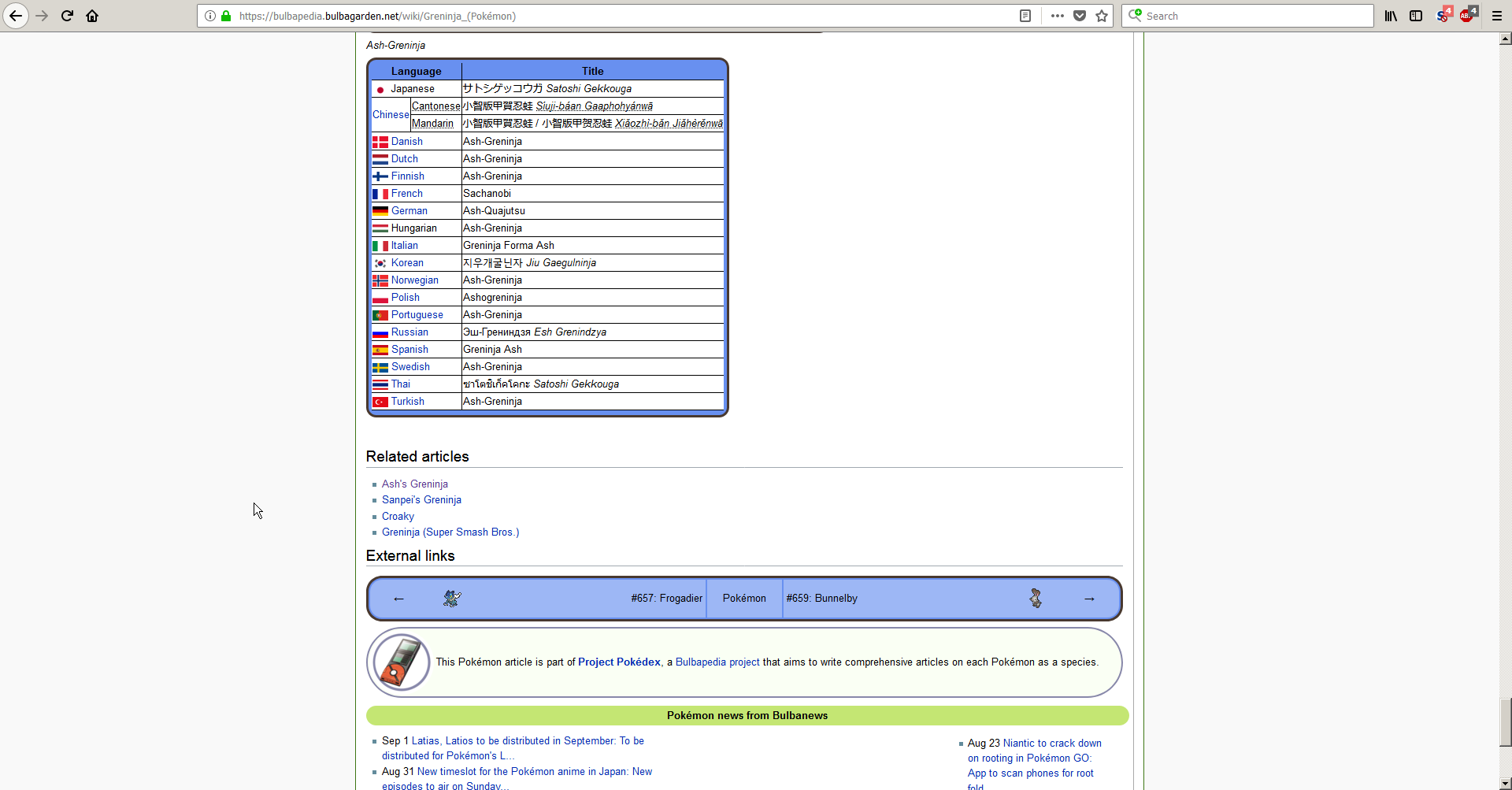Reload the current page

pyautogui.click(x=67, y=16)
